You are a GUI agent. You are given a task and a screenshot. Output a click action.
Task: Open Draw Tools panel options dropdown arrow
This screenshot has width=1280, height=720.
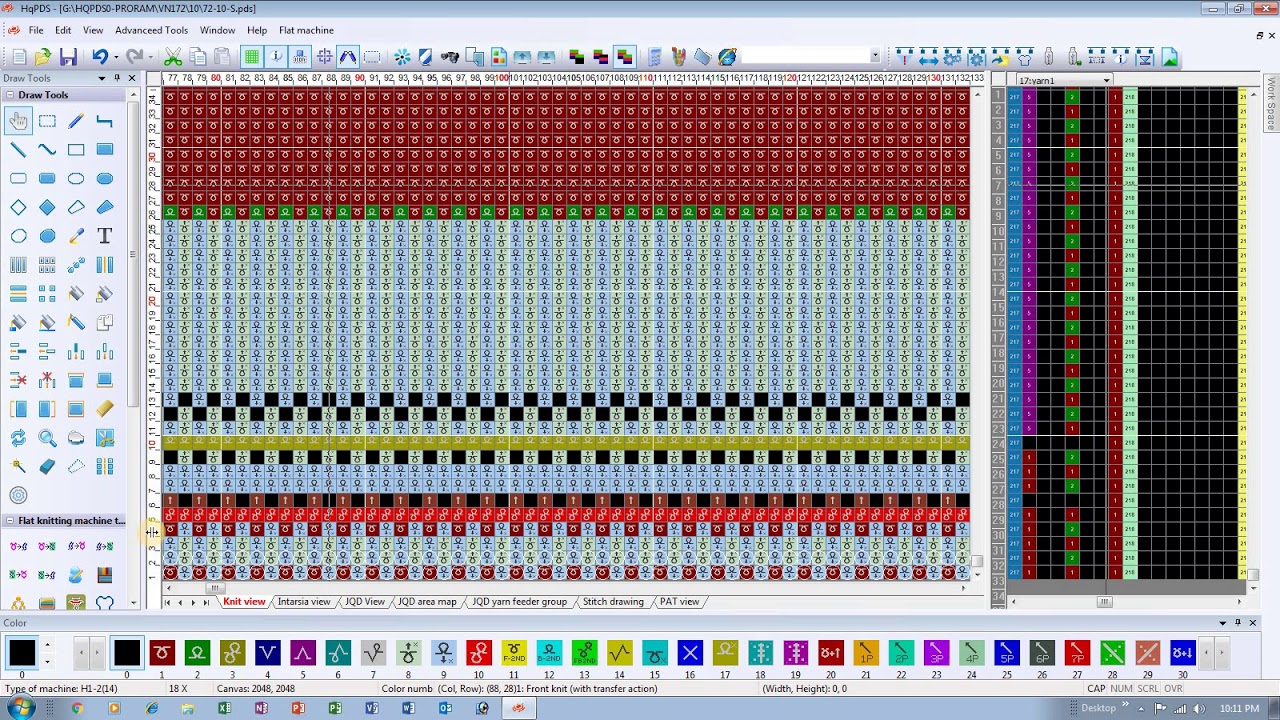[101, 78]
